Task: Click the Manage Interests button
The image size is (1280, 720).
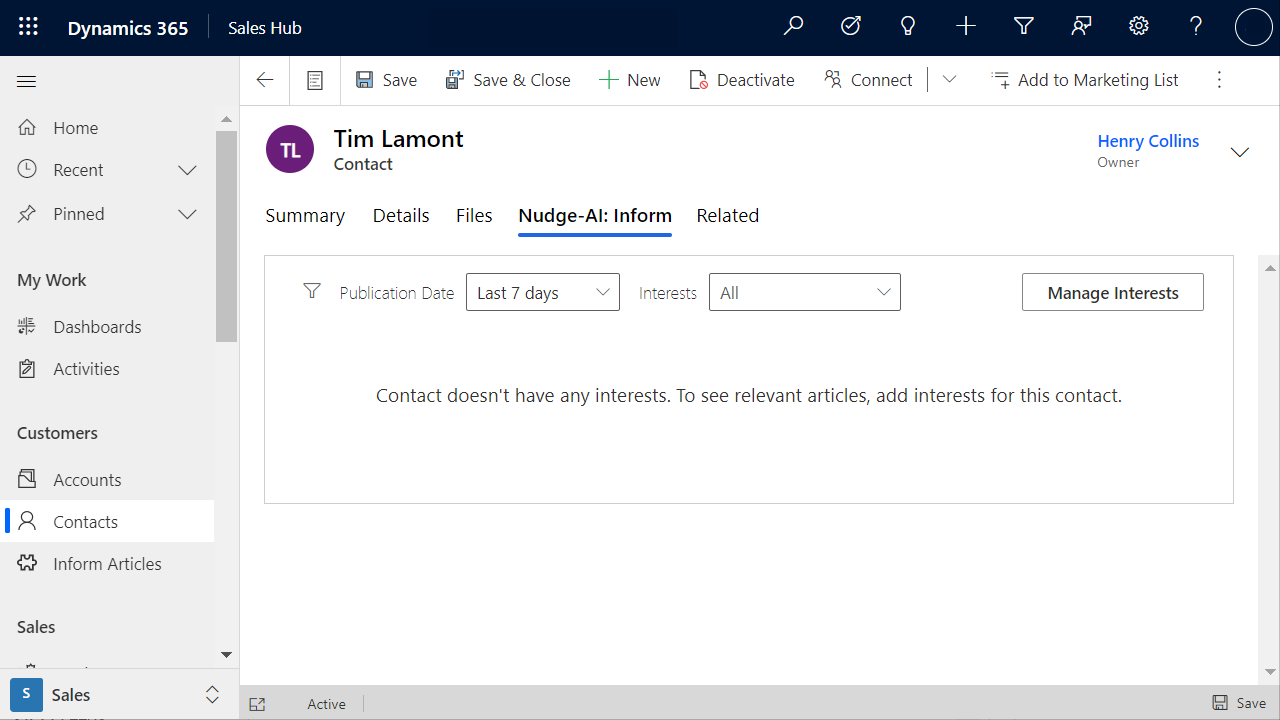Action: 1113,292
